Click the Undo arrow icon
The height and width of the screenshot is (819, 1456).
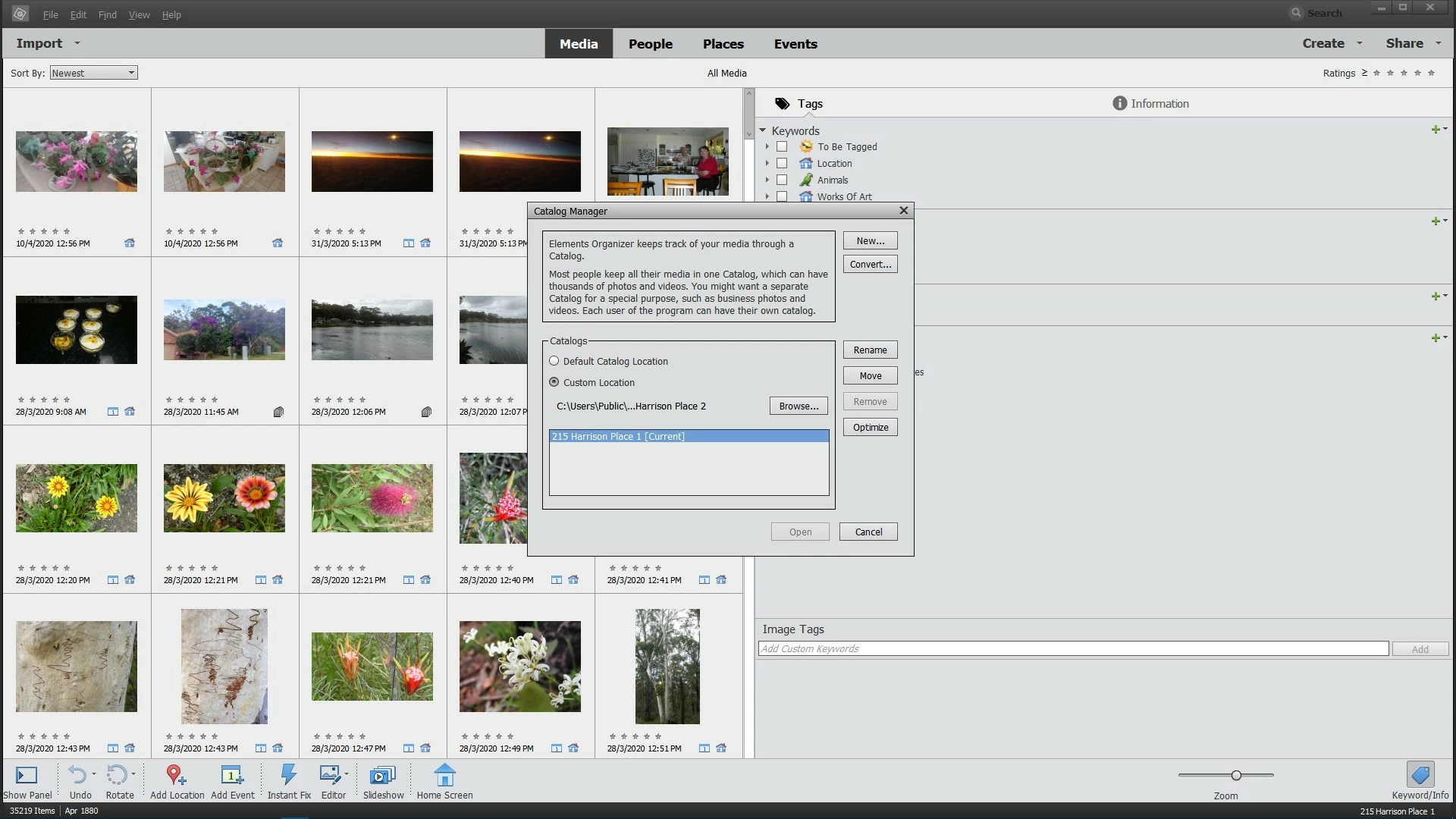point(77,775)
